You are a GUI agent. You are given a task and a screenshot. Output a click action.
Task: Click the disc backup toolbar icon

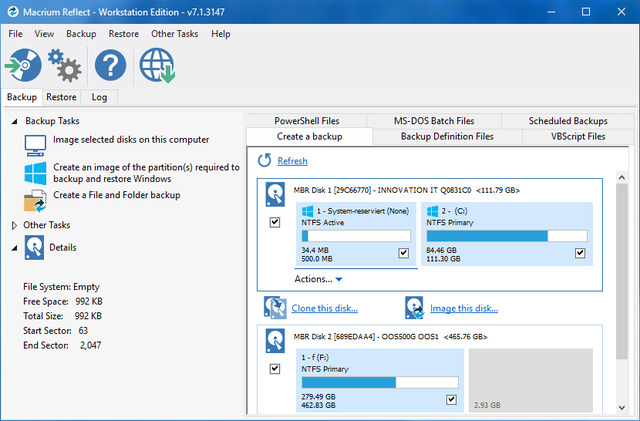coord(24,67)
